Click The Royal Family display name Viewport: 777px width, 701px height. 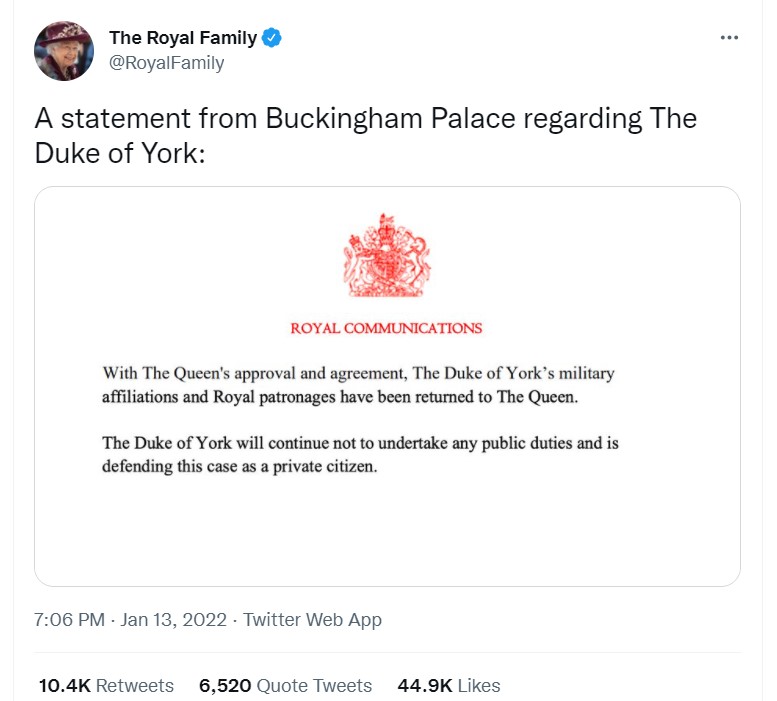click(x=182, y=39)
